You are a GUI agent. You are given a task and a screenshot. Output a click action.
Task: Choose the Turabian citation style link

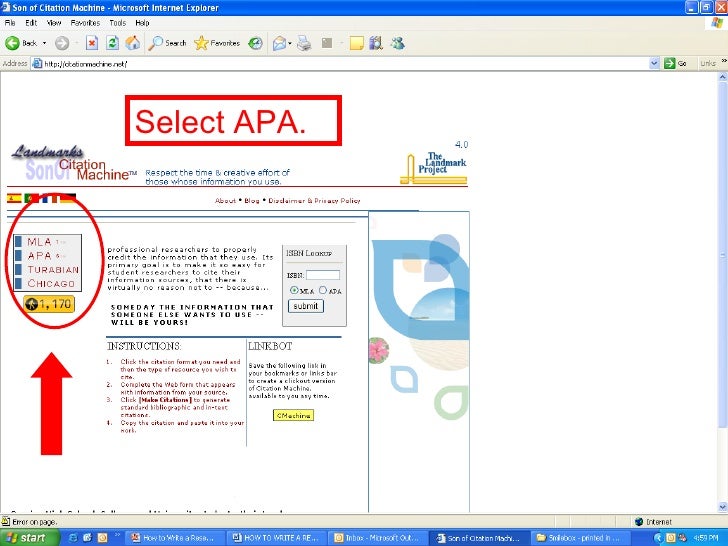point(53,270)
